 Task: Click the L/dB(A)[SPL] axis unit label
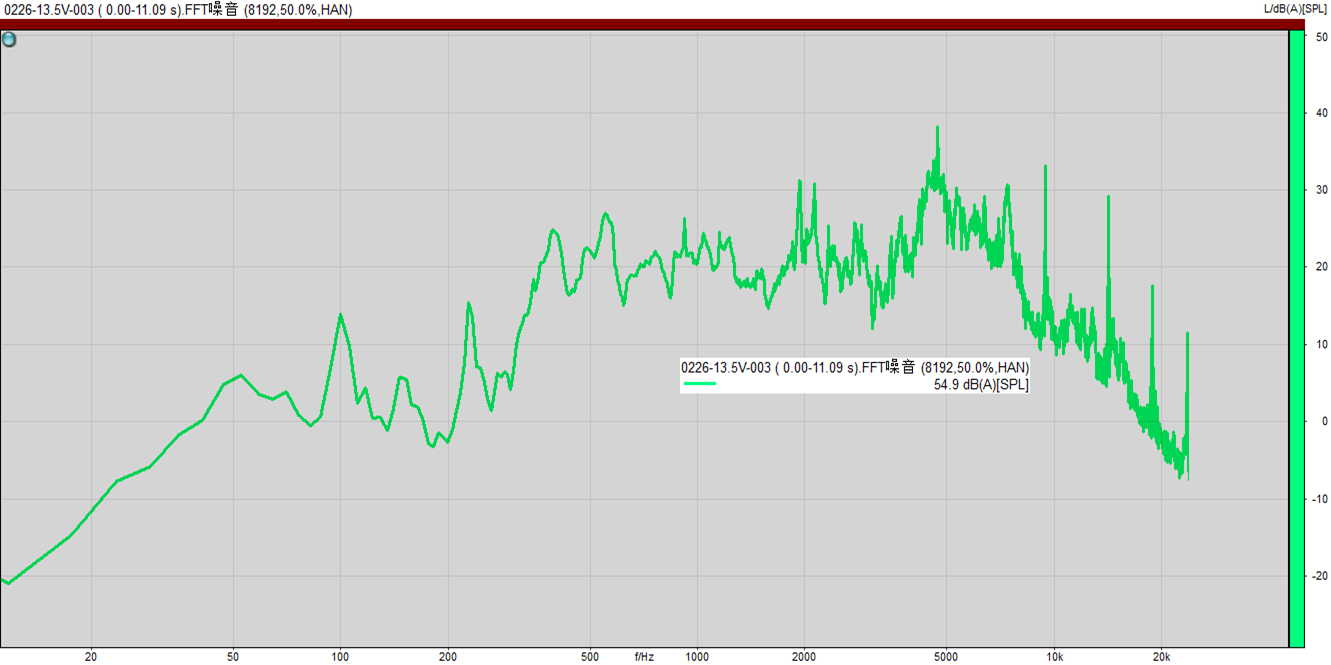click(1296, 9)
